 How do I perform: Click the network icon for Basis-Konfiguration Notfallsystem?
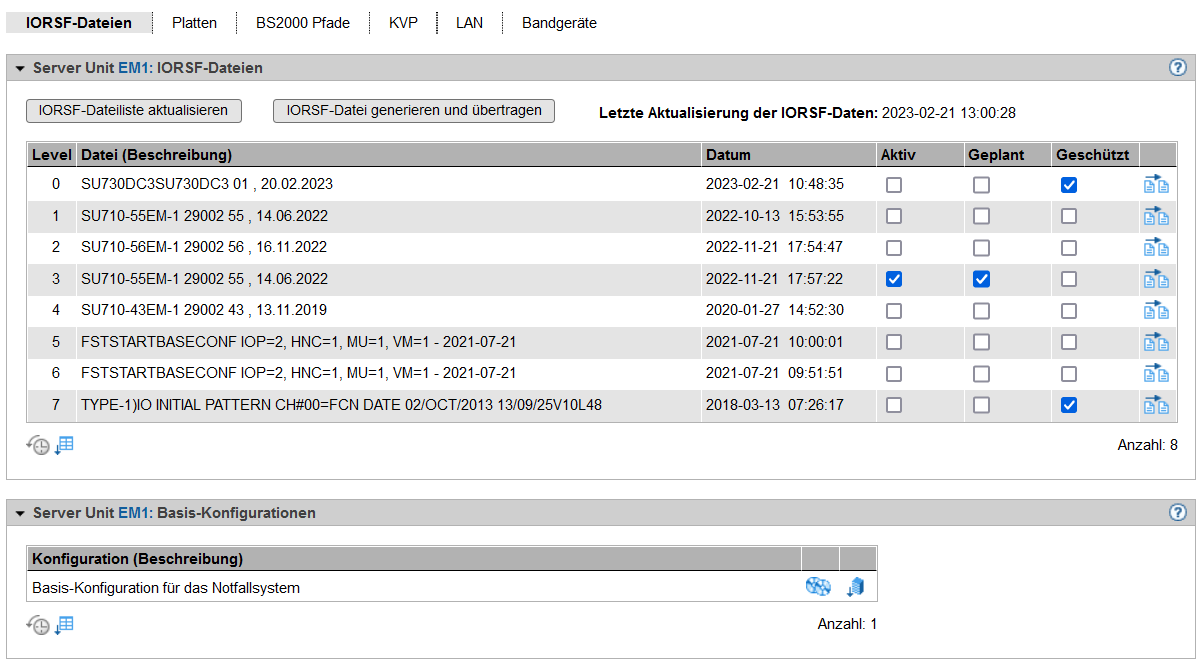(x=818, y=588)
